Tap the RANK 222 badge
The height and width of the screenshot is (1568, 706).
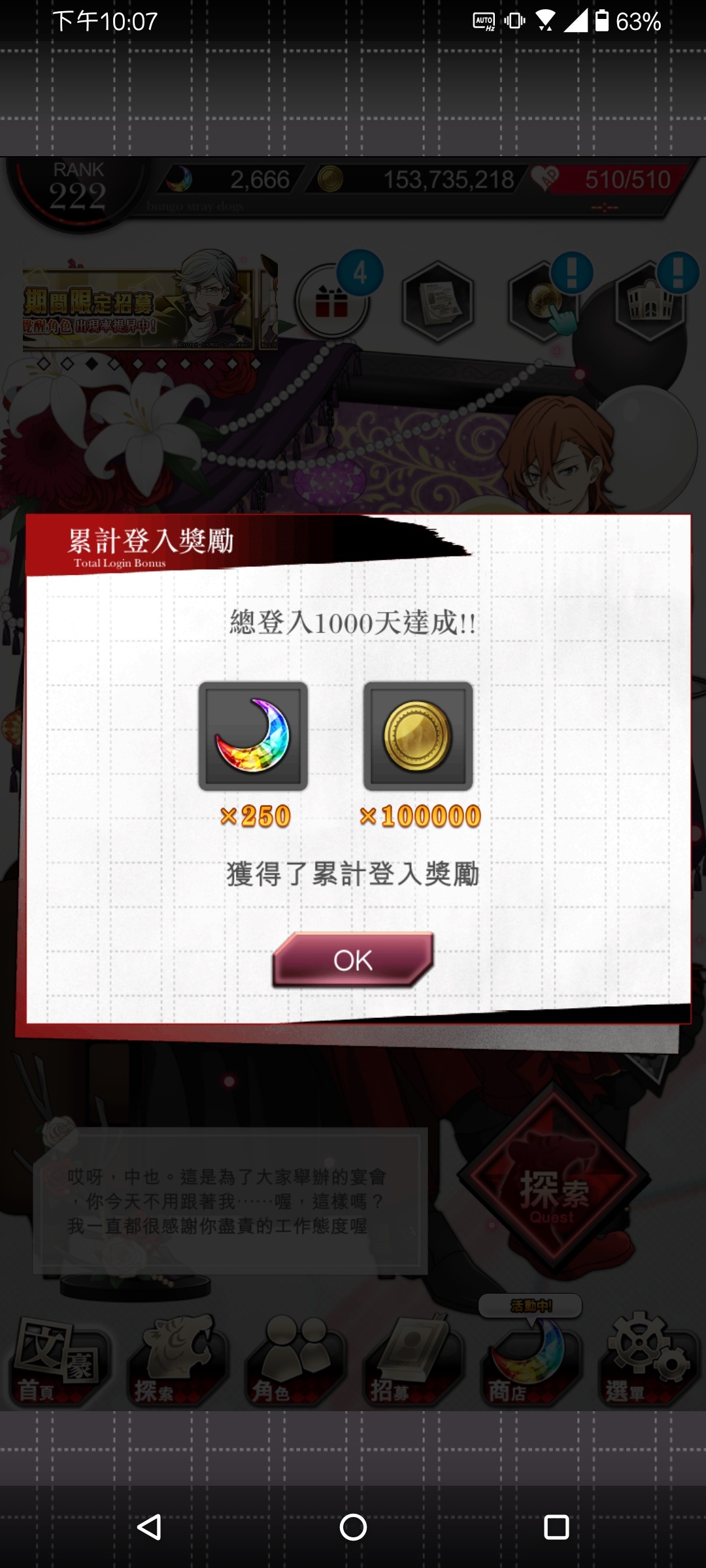[x=78, y=191]
